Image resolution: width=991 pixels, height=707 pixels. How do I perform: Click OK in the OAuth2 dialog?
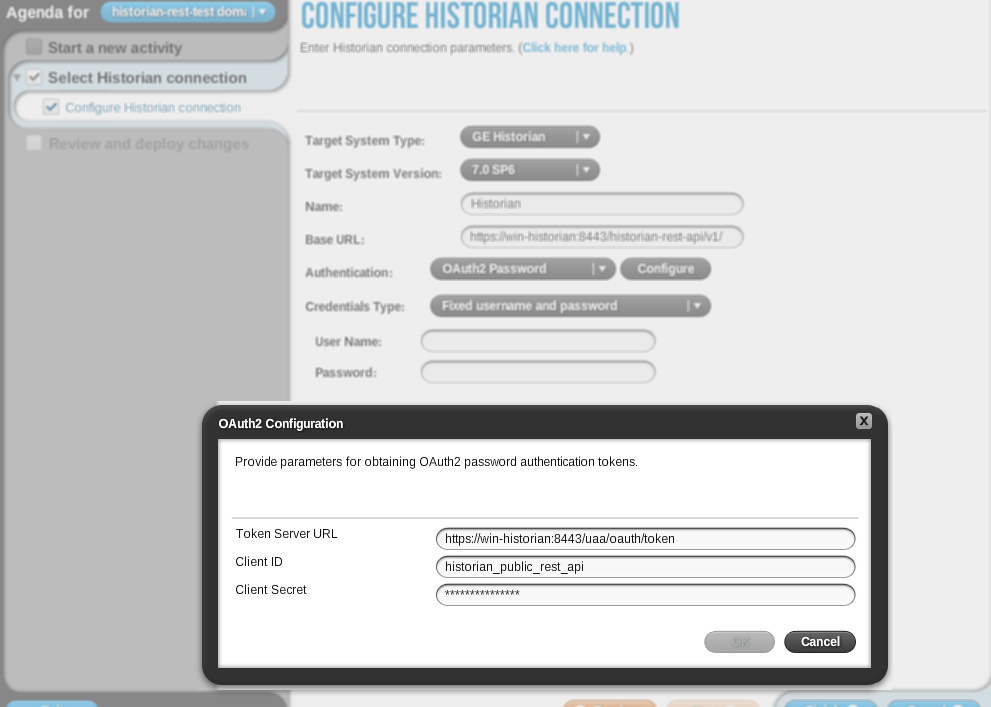(x=739, y=642)
